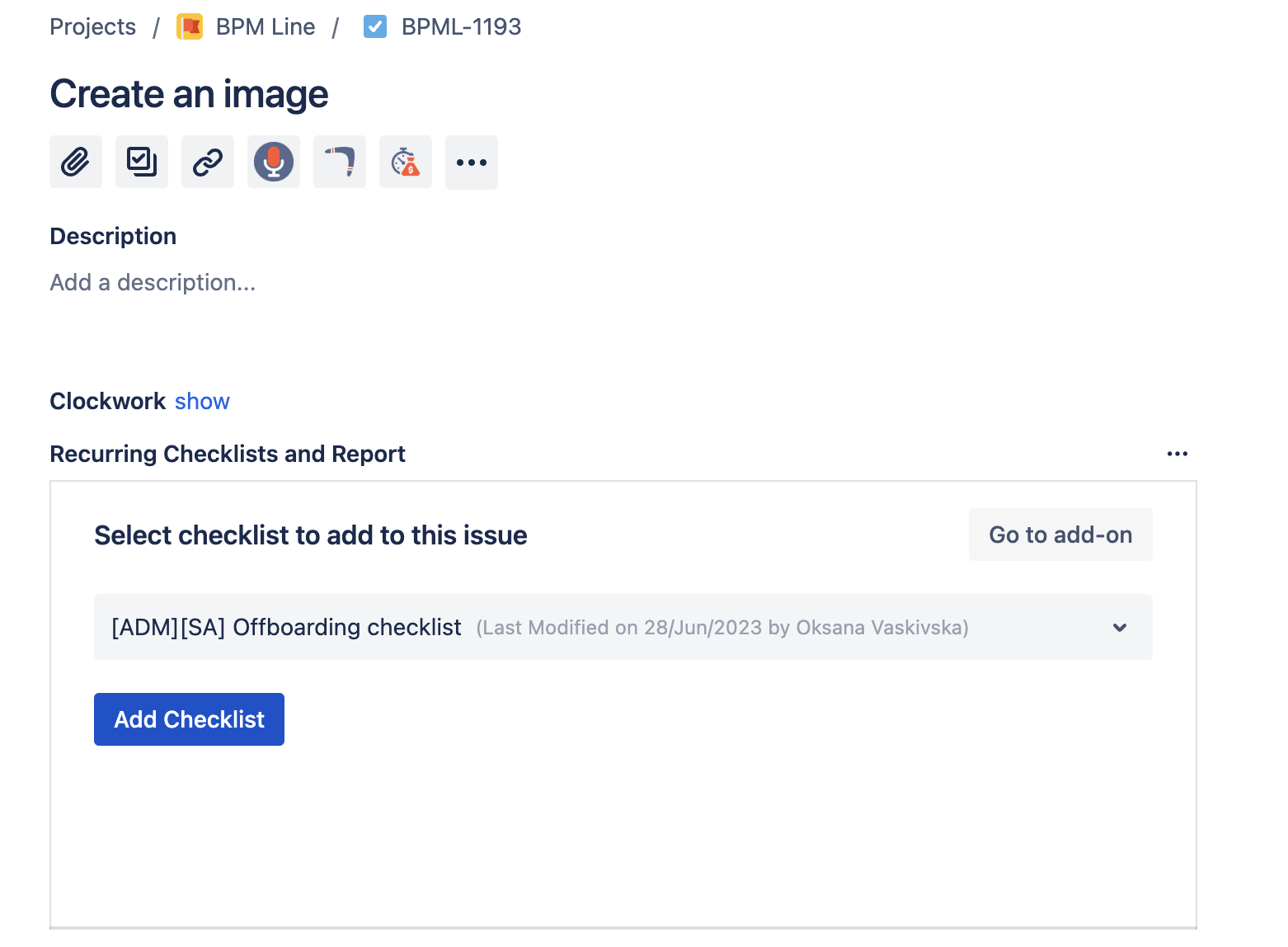Click the microphone voice recording icon

(x=274, y=162)
